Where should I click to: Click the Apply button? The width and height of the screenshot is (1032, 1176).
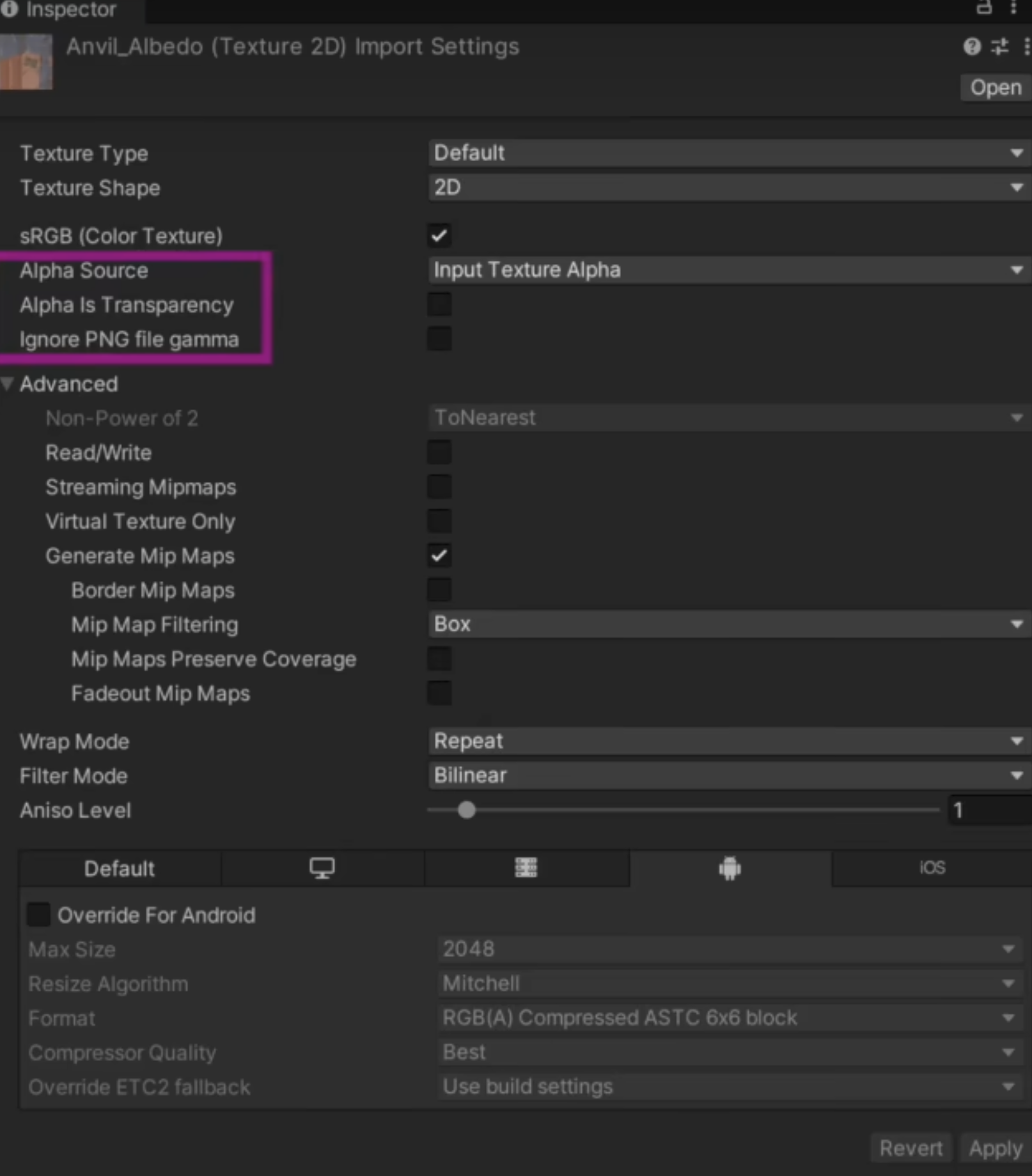(995, 1149)
